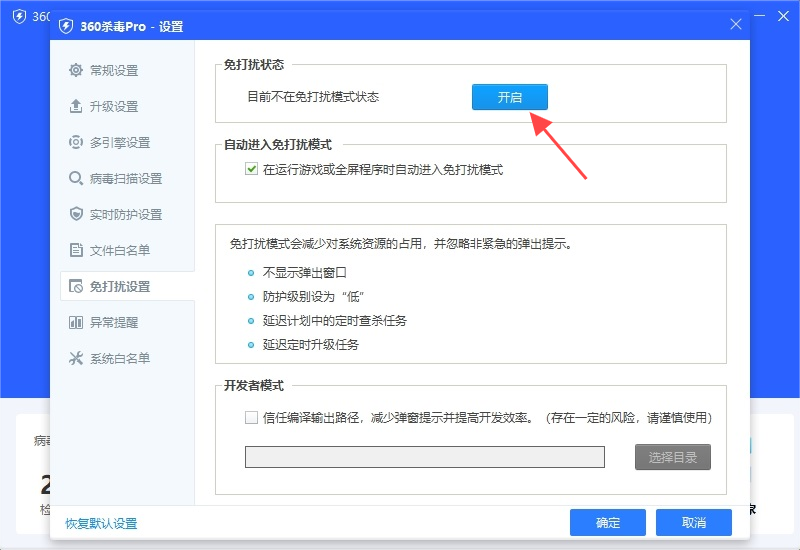Image resolution: width=800 pixels, height=550 pixels.
Task: Click the 文件白名单 document icon
Action: point(76,250)
